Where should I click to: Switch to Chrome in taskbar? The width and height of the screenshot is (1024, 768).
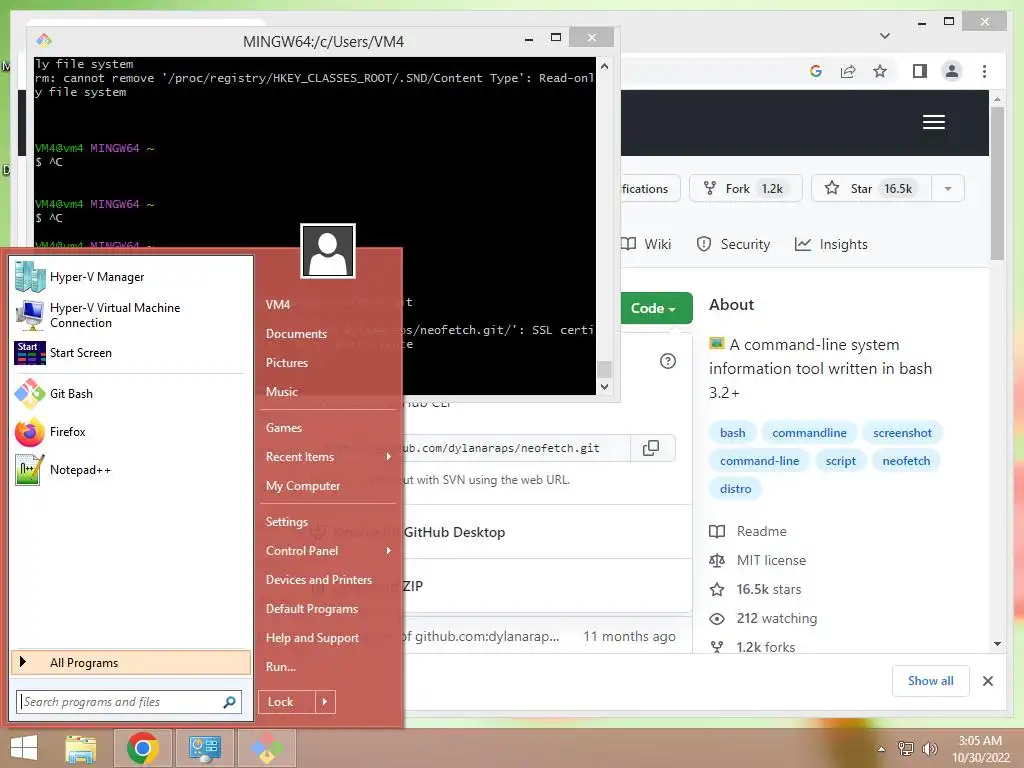[142, 748]
